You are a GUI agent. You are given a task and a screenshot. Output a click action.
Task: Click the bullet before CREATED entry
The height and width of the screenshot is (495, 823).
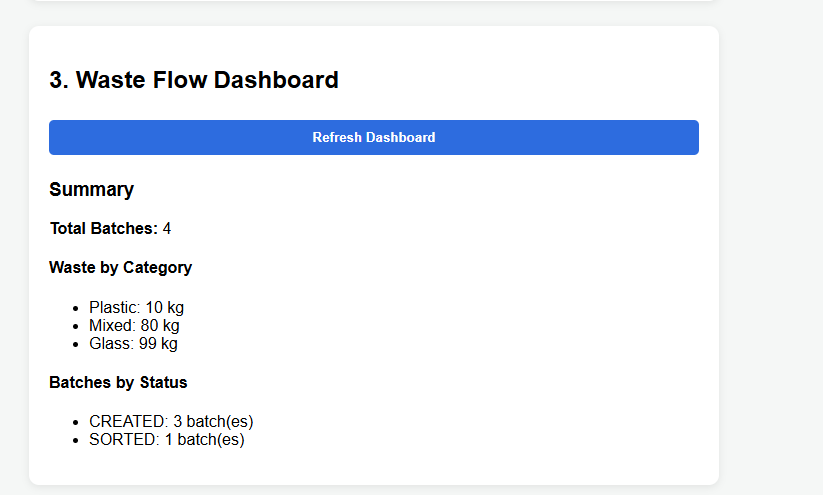click(76, 423)
